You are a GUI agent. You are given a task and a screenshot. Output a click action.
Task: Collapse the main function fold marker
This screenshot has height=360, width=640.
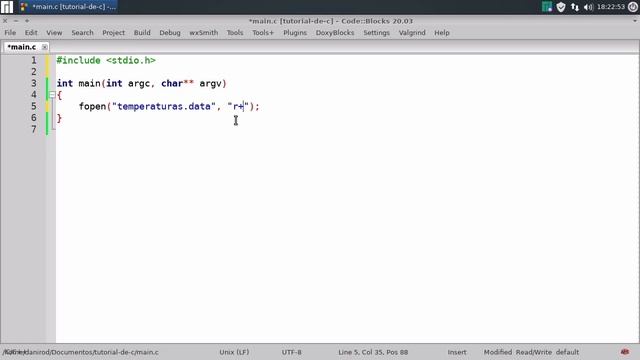pyautogui.click(x=52, y=95)
